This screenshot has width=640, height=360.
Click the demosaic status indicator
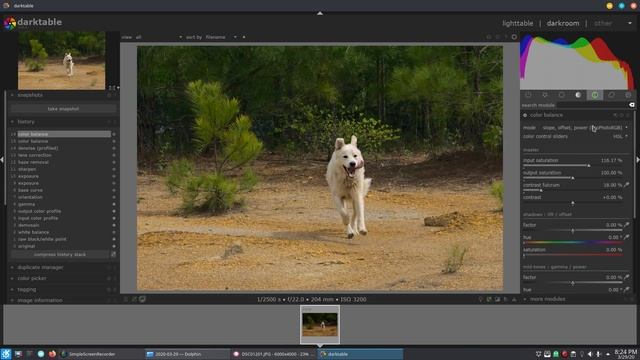click(114, 225)
